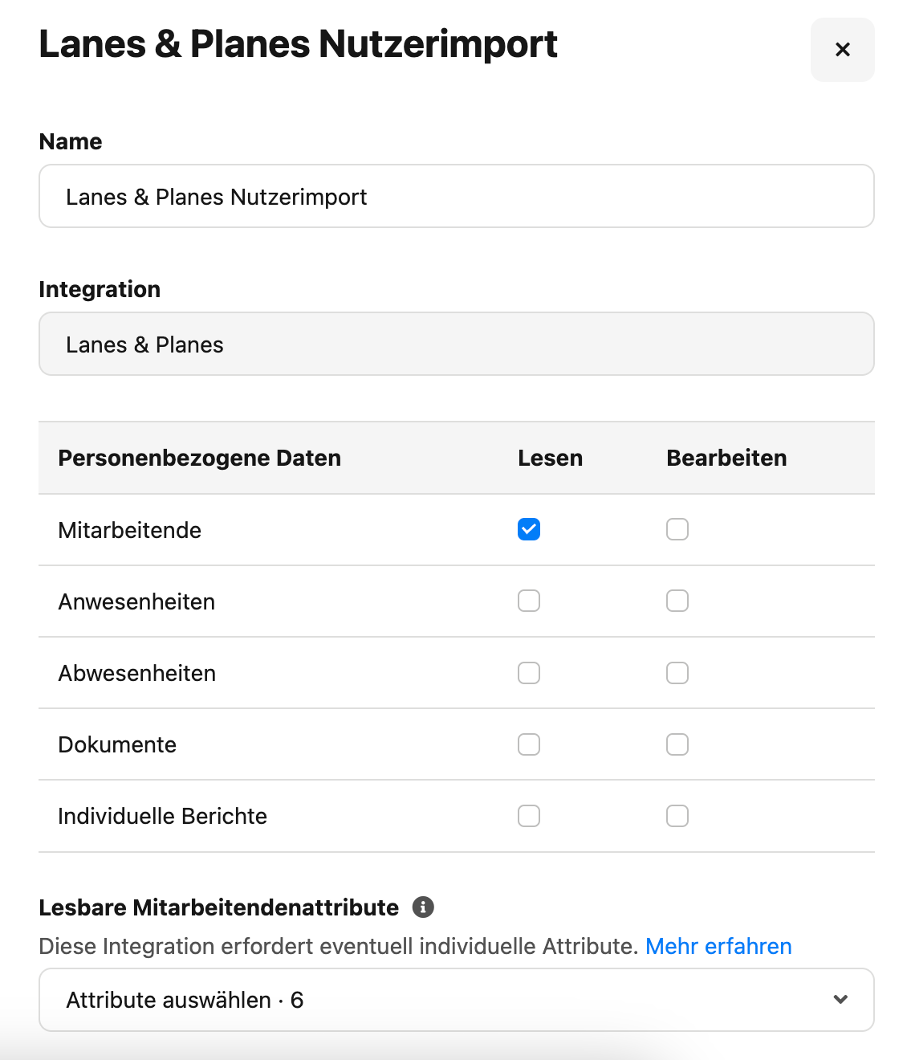Uncheck Lesen for Mitarbeitende
The image size is (908, 1060).
pos(529,529)
